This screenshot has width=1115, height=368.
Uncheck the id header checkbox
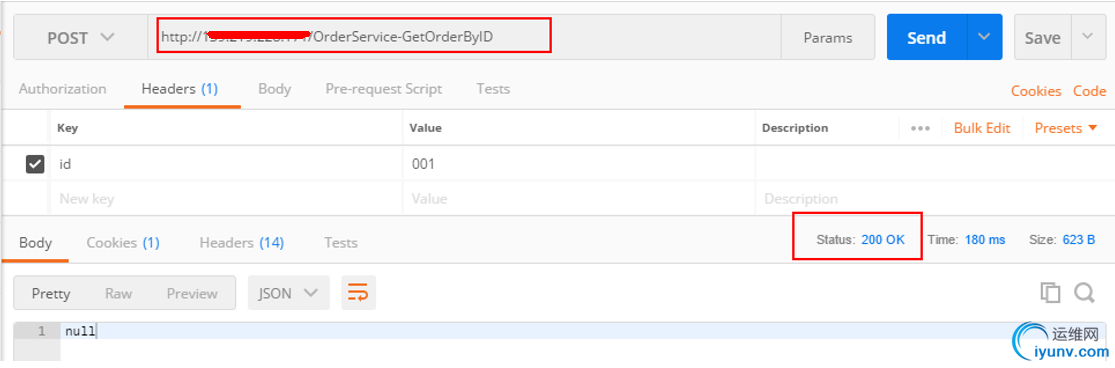coord(35,164)
